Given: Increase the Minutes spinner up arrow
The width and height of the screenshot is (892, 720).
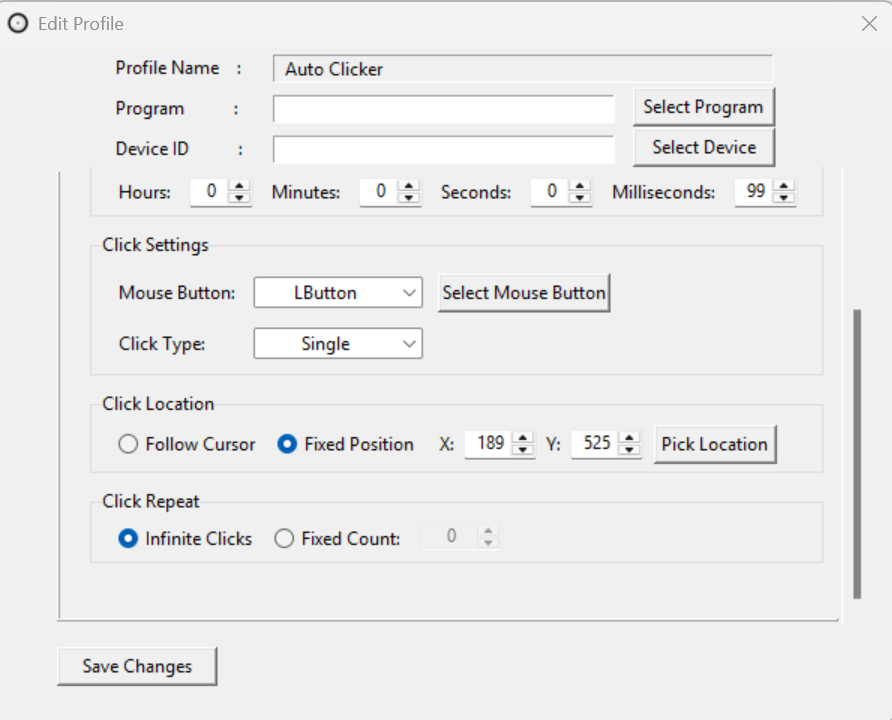Looking at the screenshot, I should [x=408, y=186].
